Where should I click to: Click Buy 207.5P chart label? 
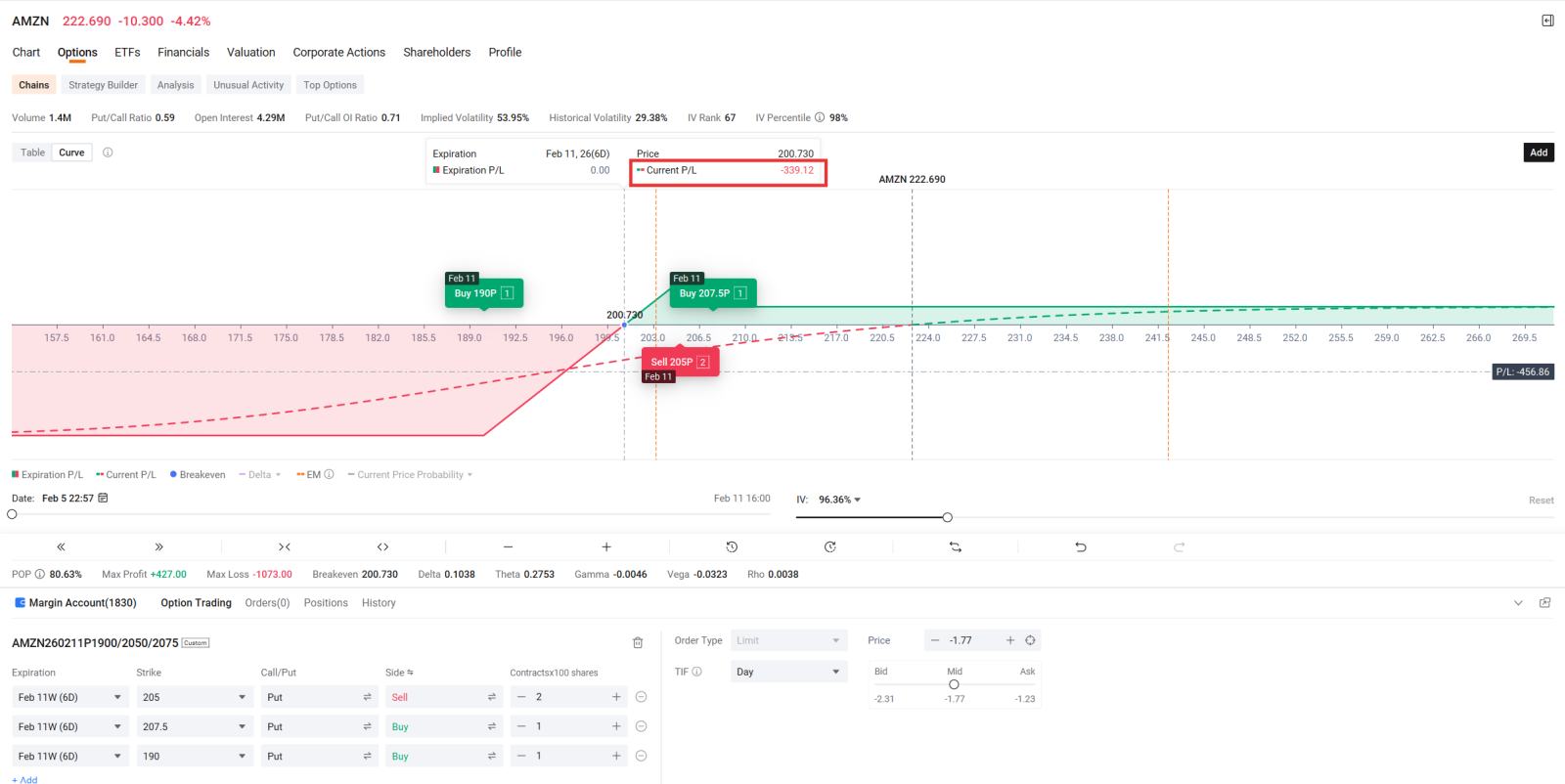click(713, 293)
